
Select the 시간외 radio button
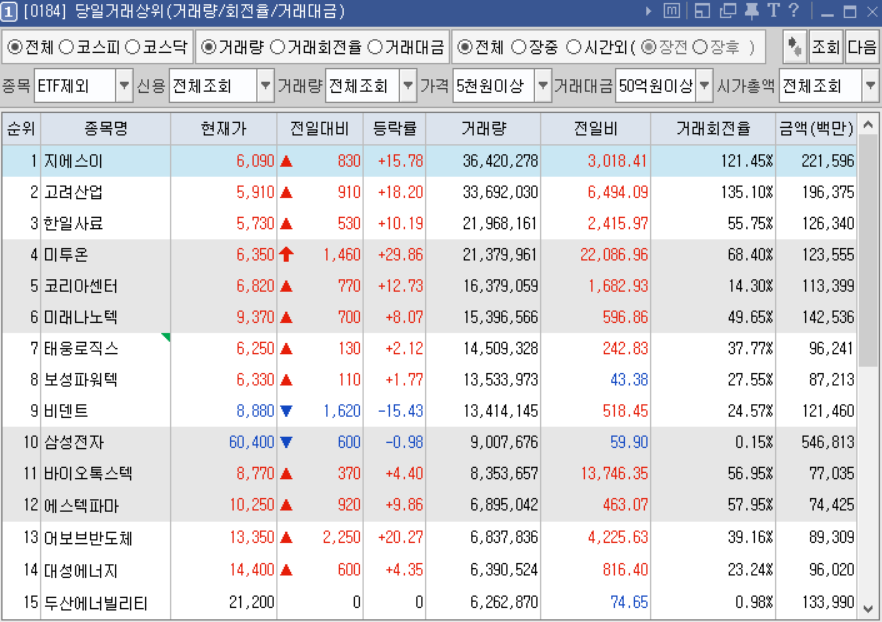point(573,47)
